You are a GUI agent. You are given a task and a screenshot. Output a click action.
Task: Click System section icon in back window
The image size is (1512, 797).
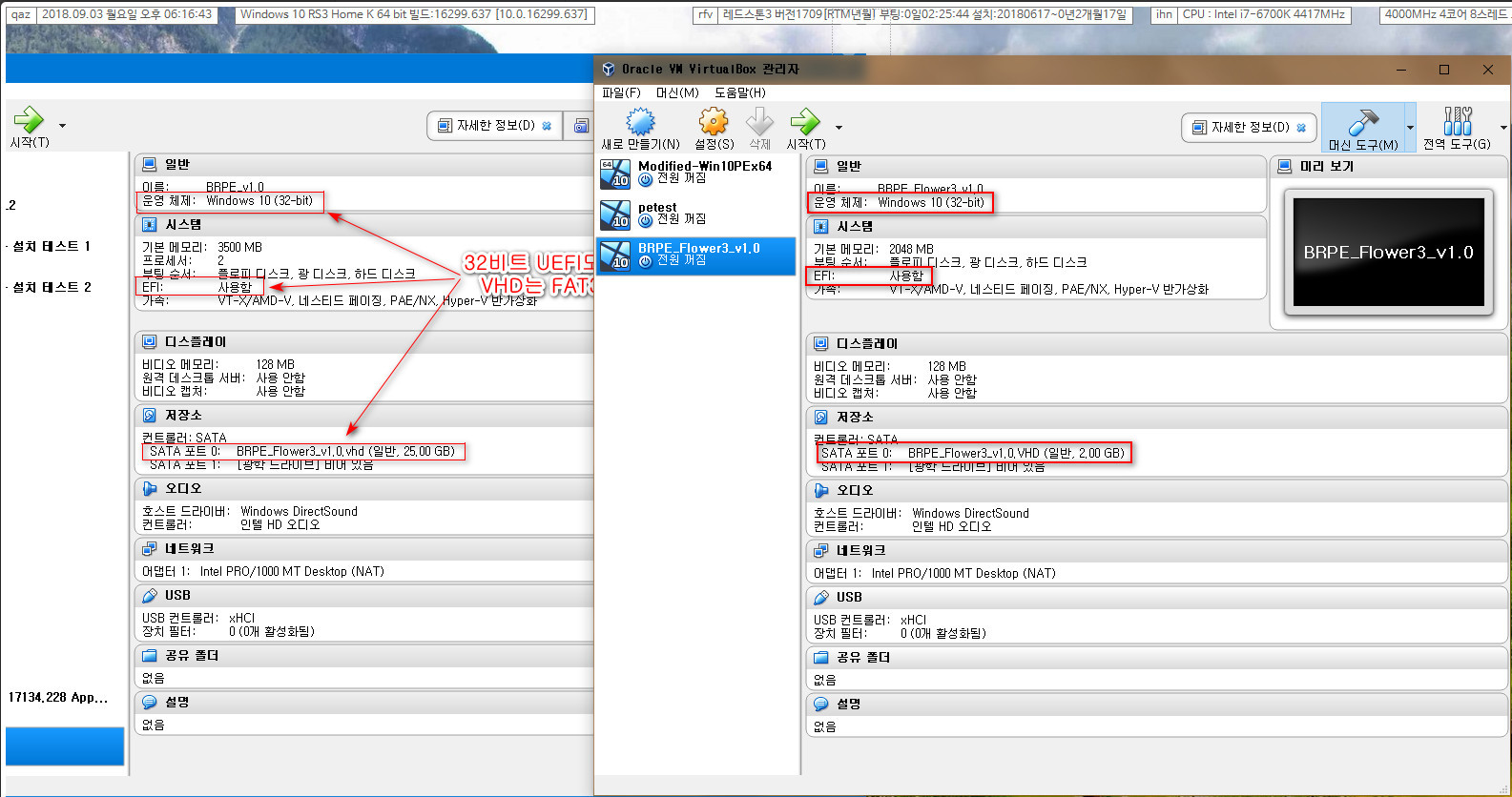[150, 224]
